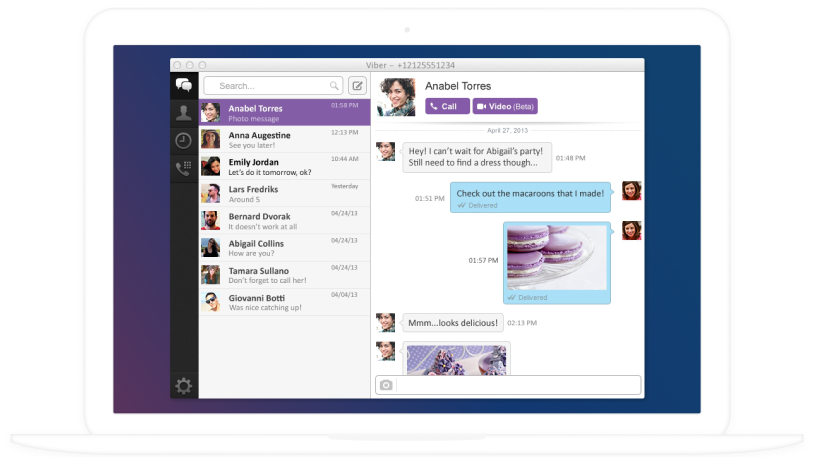Open settings gear icon
The height and width of the screenshot is (468, 814).
pos(184,386)
